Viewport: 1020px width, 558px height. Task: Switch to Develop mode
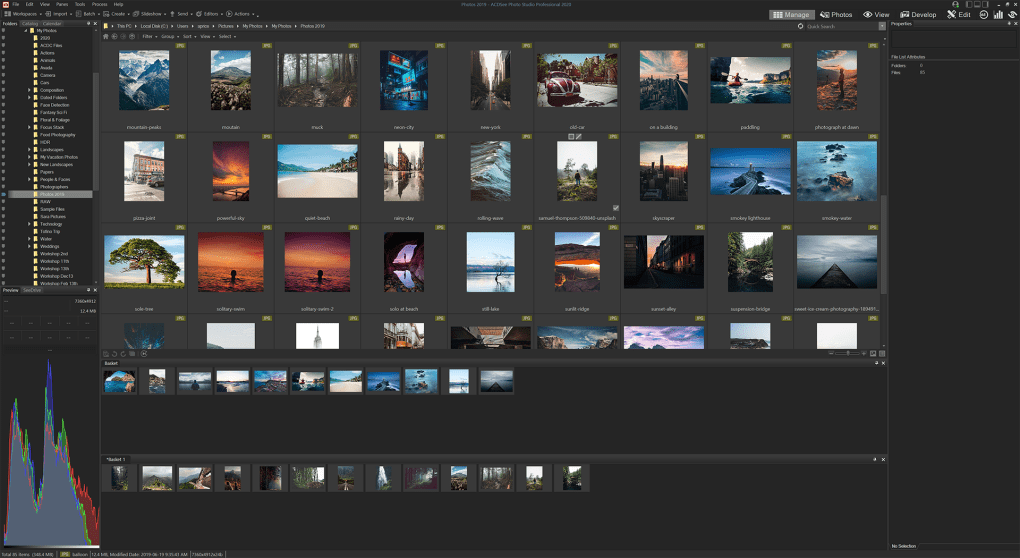[x=919, y=14]
